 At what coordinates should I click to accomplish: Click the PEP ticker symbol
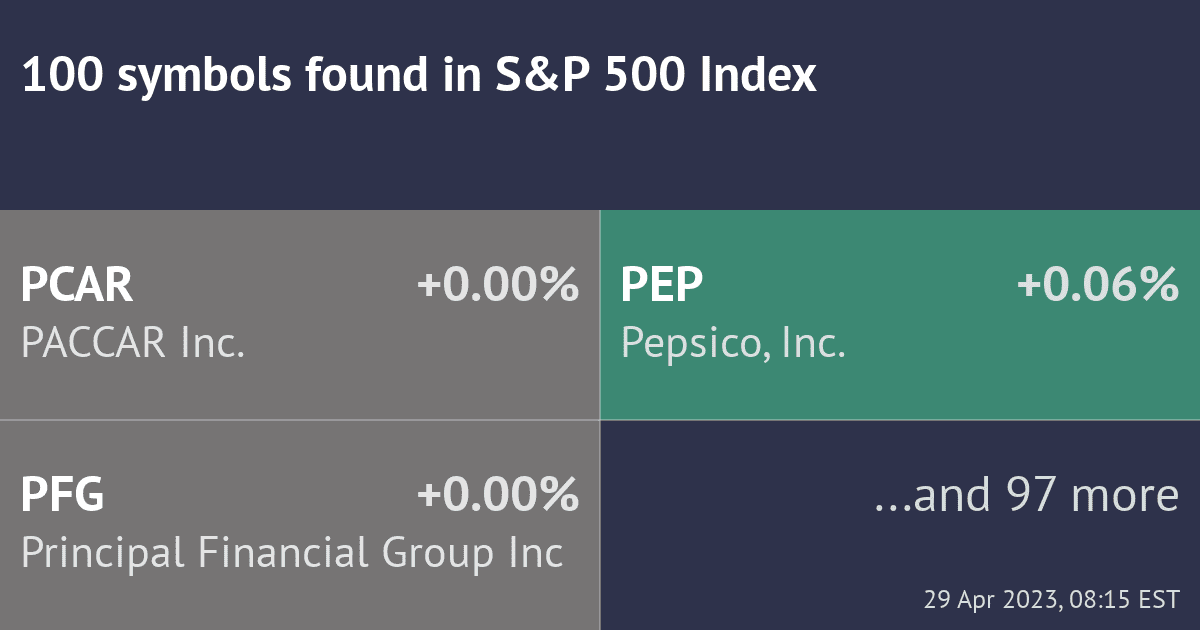(662, 286)
